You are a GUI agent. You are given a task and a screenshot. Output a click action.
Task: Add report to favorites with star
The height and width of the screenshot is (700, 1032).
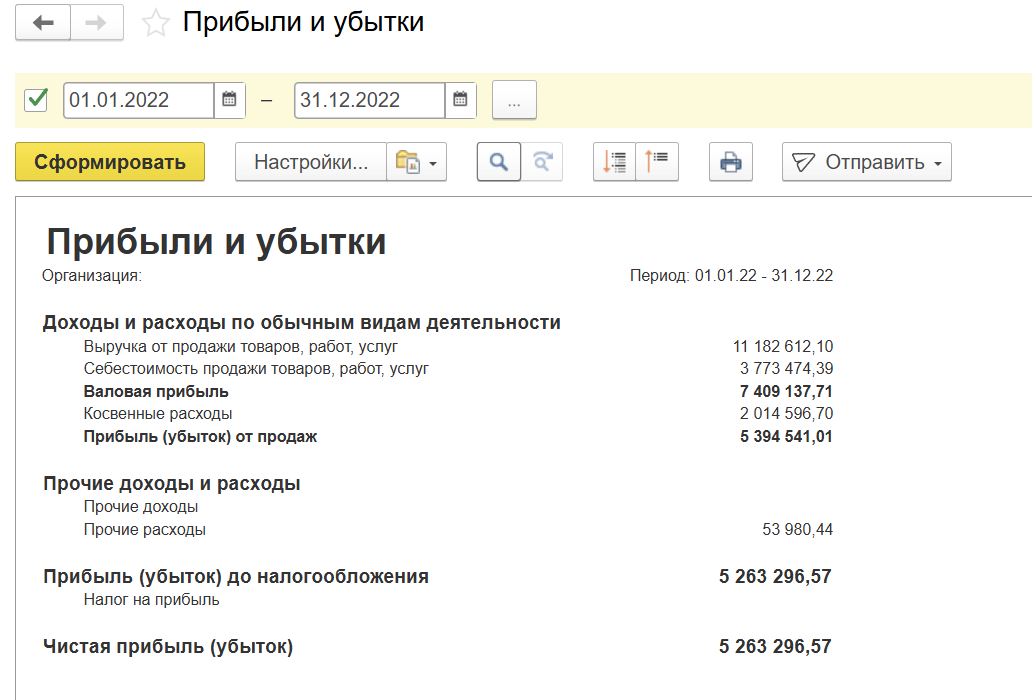click(x=156, y=24)
